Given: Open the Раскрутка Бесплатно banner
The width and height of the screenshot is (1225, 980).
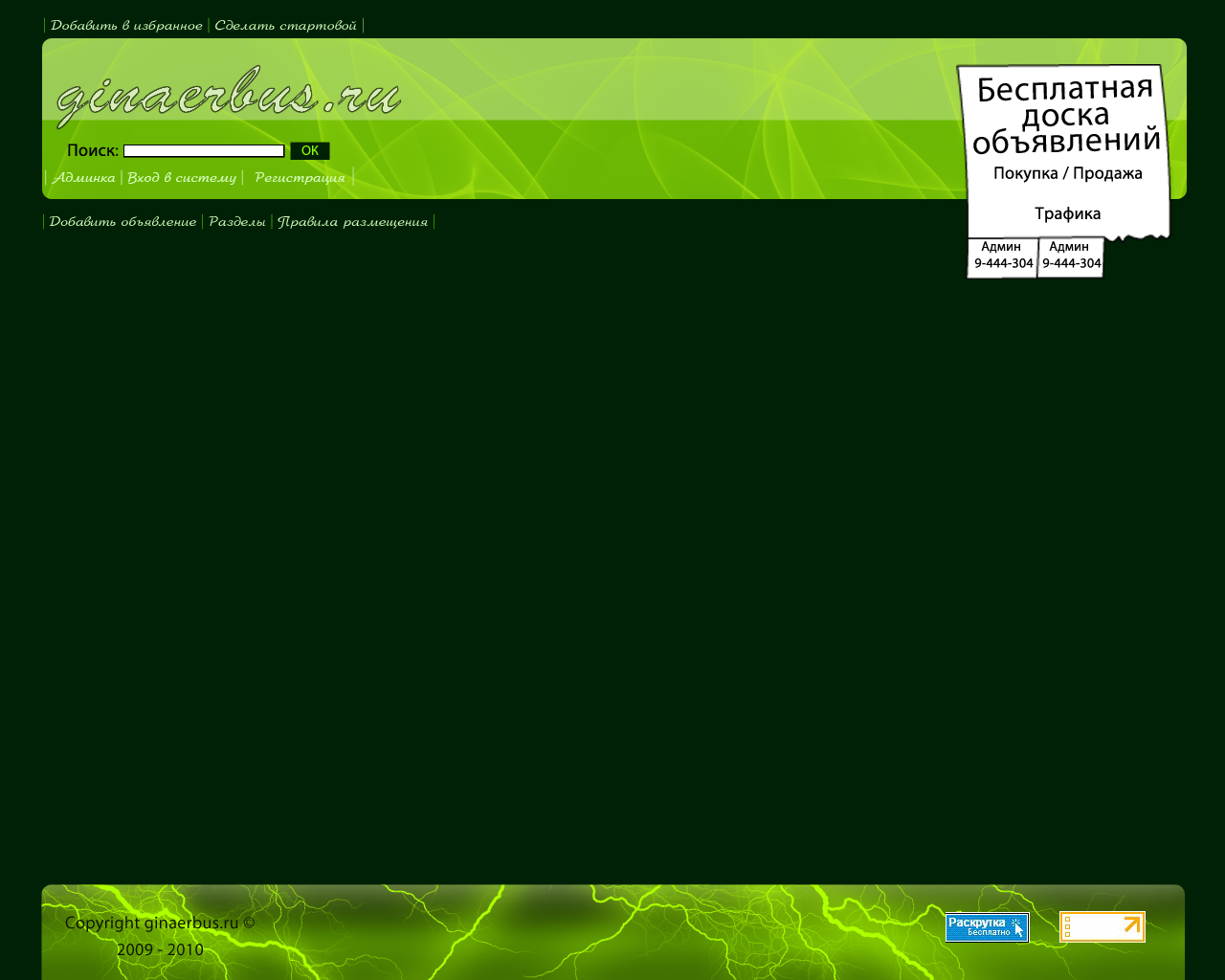Looking at the screenshot, I should [987, 927].
